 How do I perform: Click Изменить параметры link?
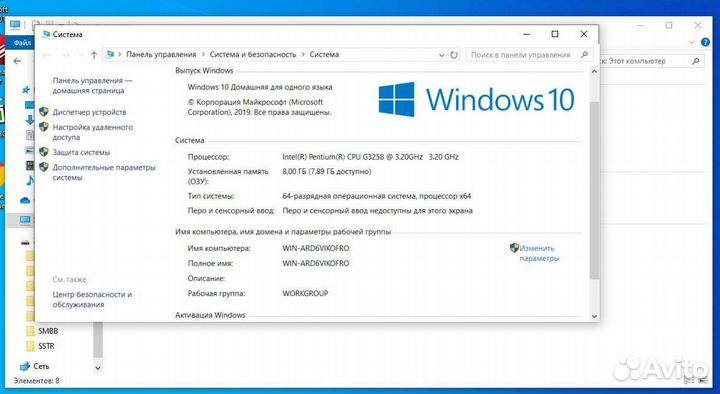pos(539,253)
